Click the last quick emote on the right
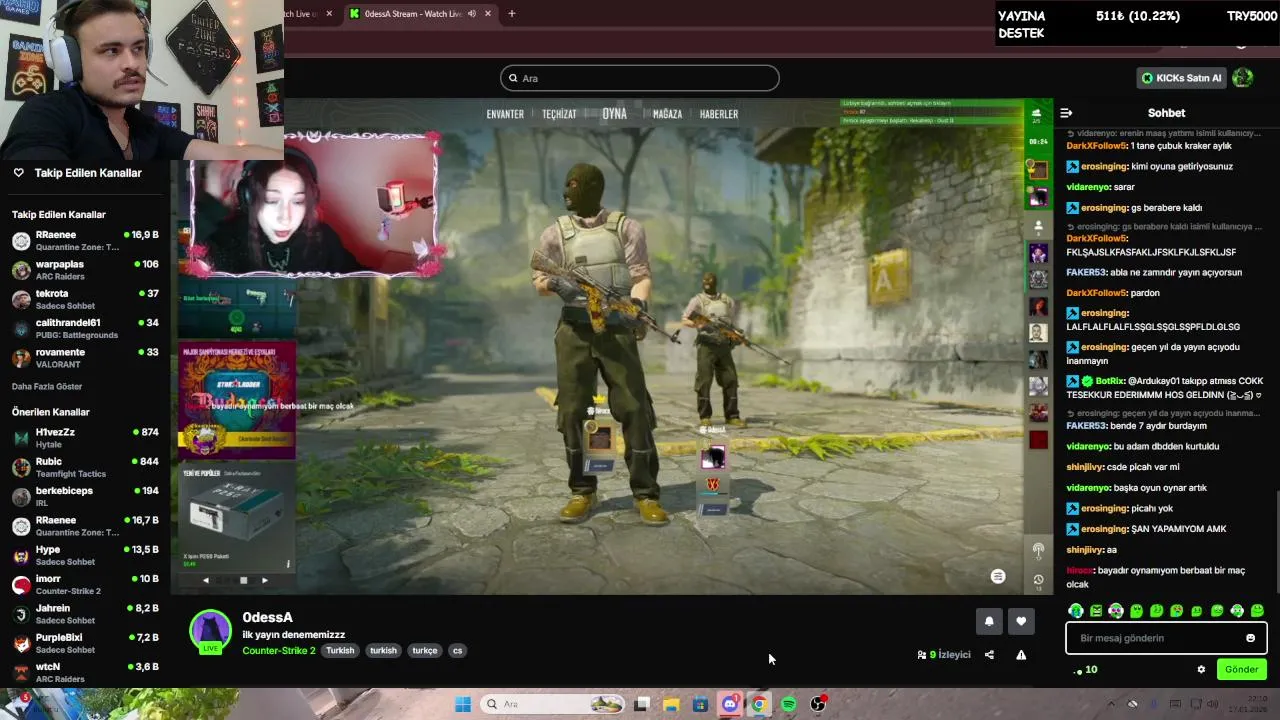This screenshot has height=720, width=1280. pyautogui.click(x=1257, y=611)
